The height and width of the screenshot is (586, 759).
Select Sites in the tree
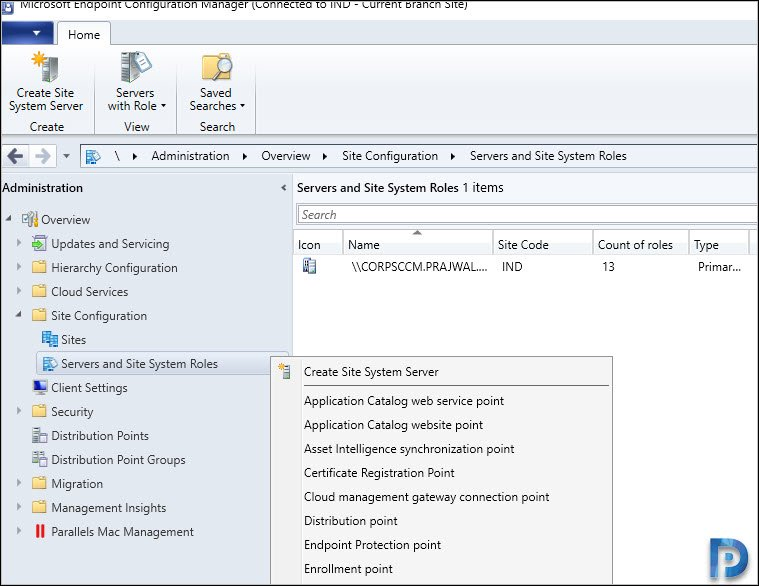(74, 340)
